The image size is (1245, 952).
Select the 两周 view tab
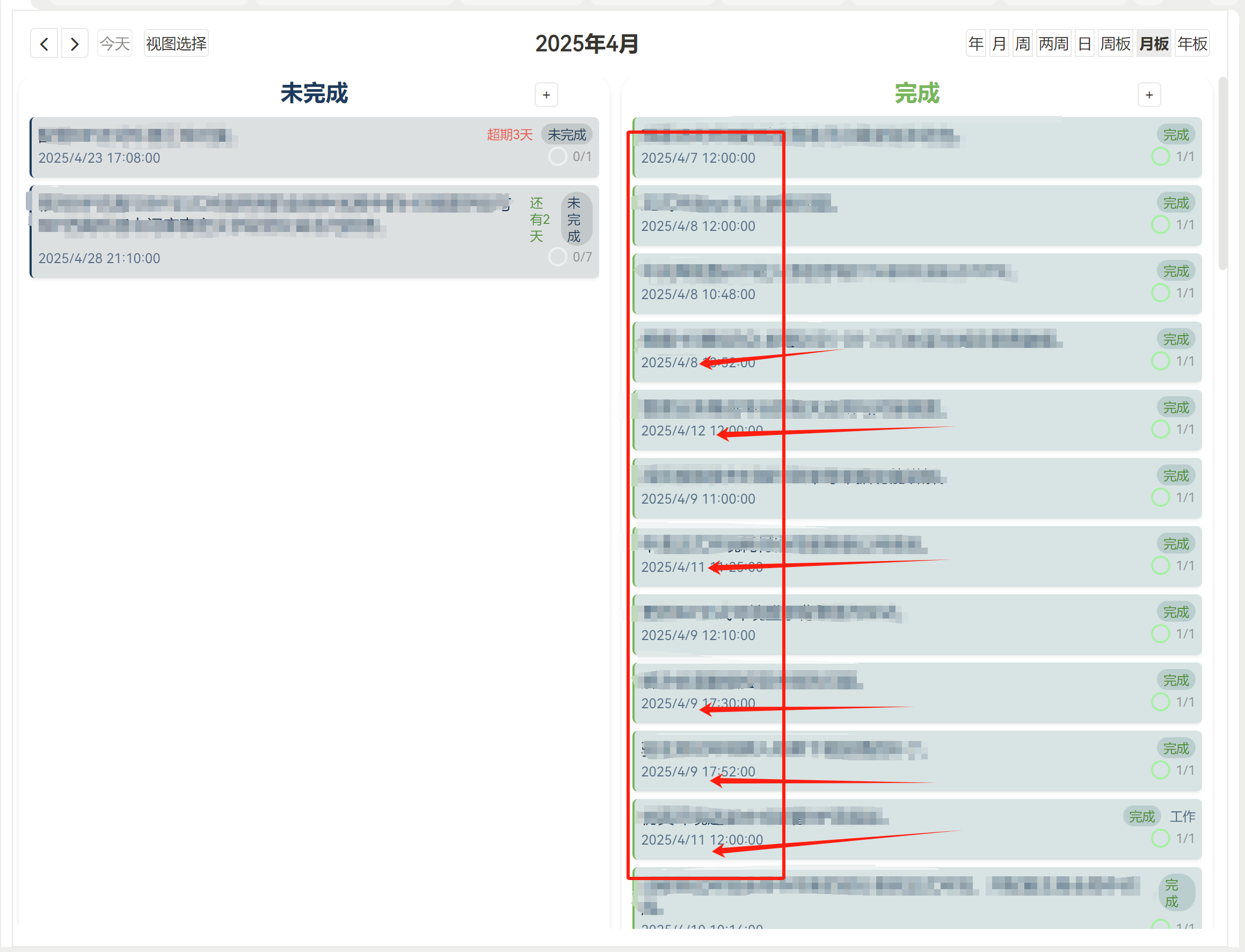pyautogui.click(x=1053, y=43)
